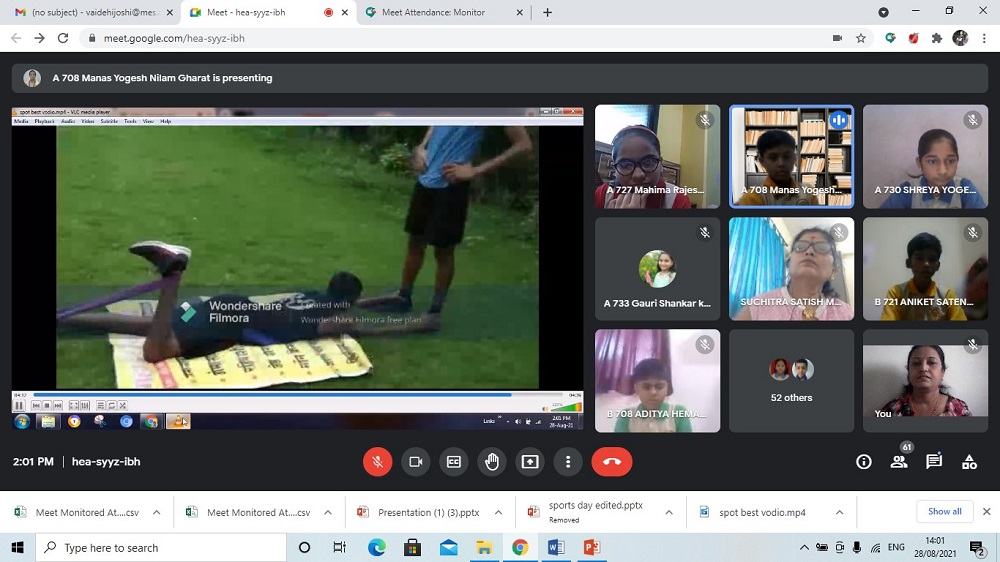Expand options for Presentation (1) (3).pptx download
The image size is (1000, 562).
(500, 512)
